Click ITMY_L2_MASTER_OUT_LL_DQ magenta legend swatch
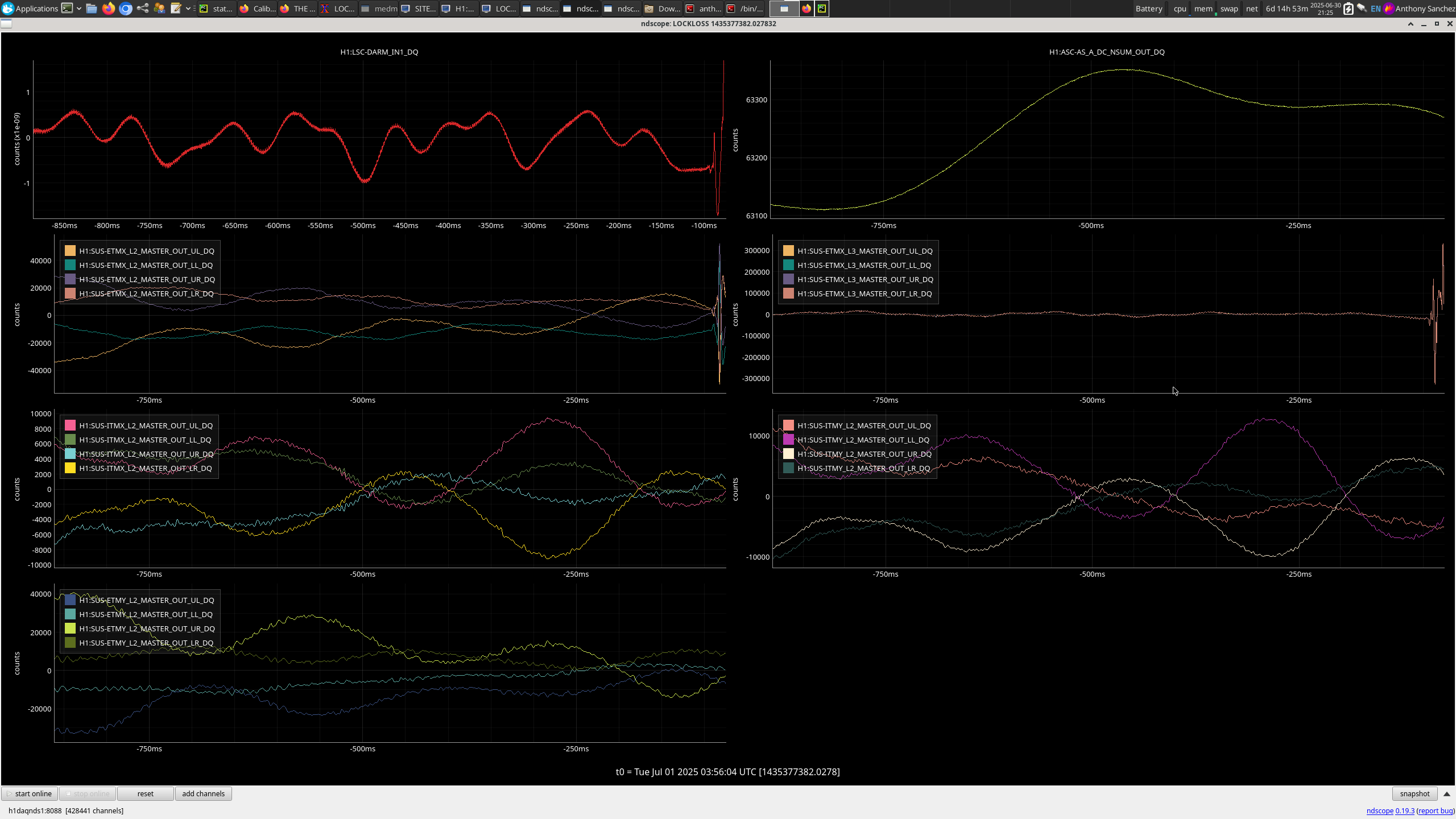 pyautogui.click(x=788, y=440)
